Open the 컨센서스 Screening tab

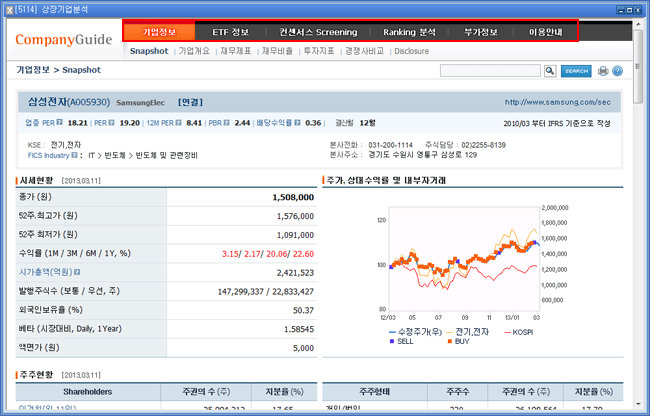click(x=317, y=32)
